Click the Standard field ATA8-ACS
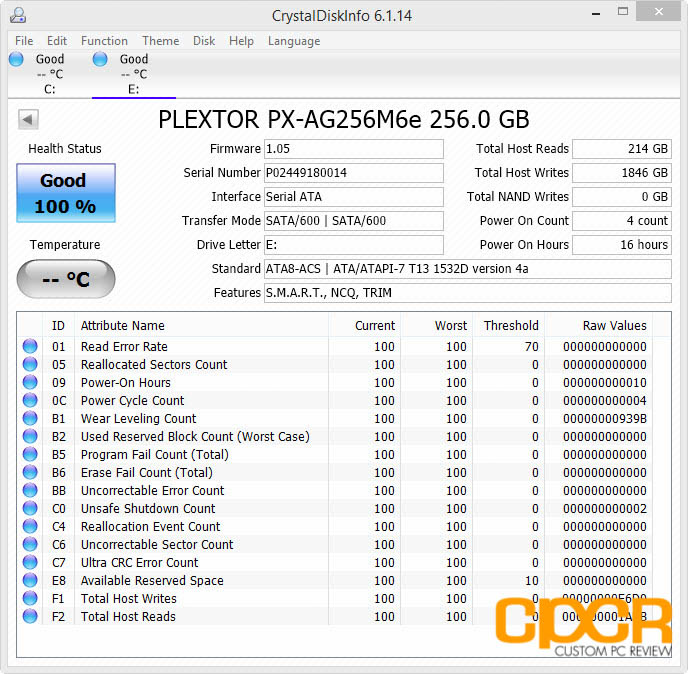Viewport: 688px width, 674px height. coord(468,269)
